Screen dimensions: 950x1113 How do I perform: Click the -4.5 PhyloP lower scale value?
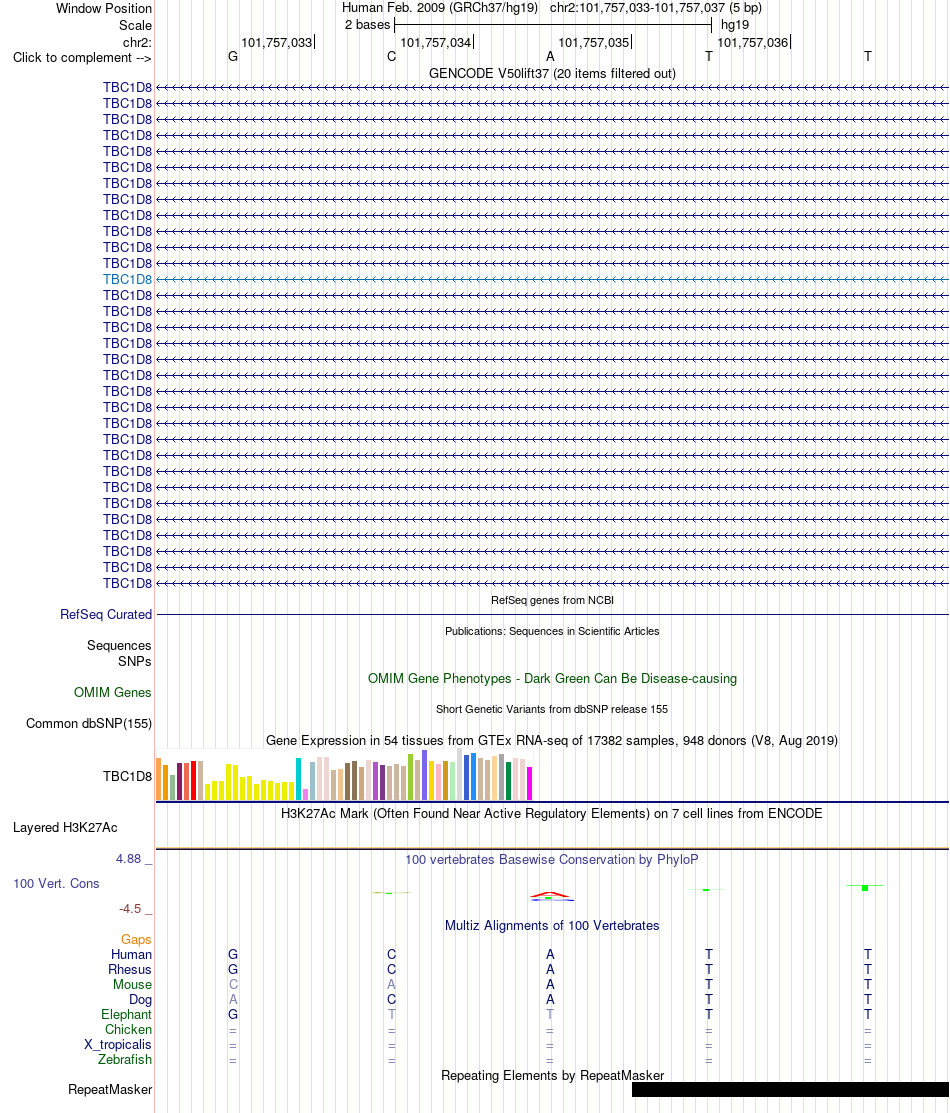pos(130,909)
